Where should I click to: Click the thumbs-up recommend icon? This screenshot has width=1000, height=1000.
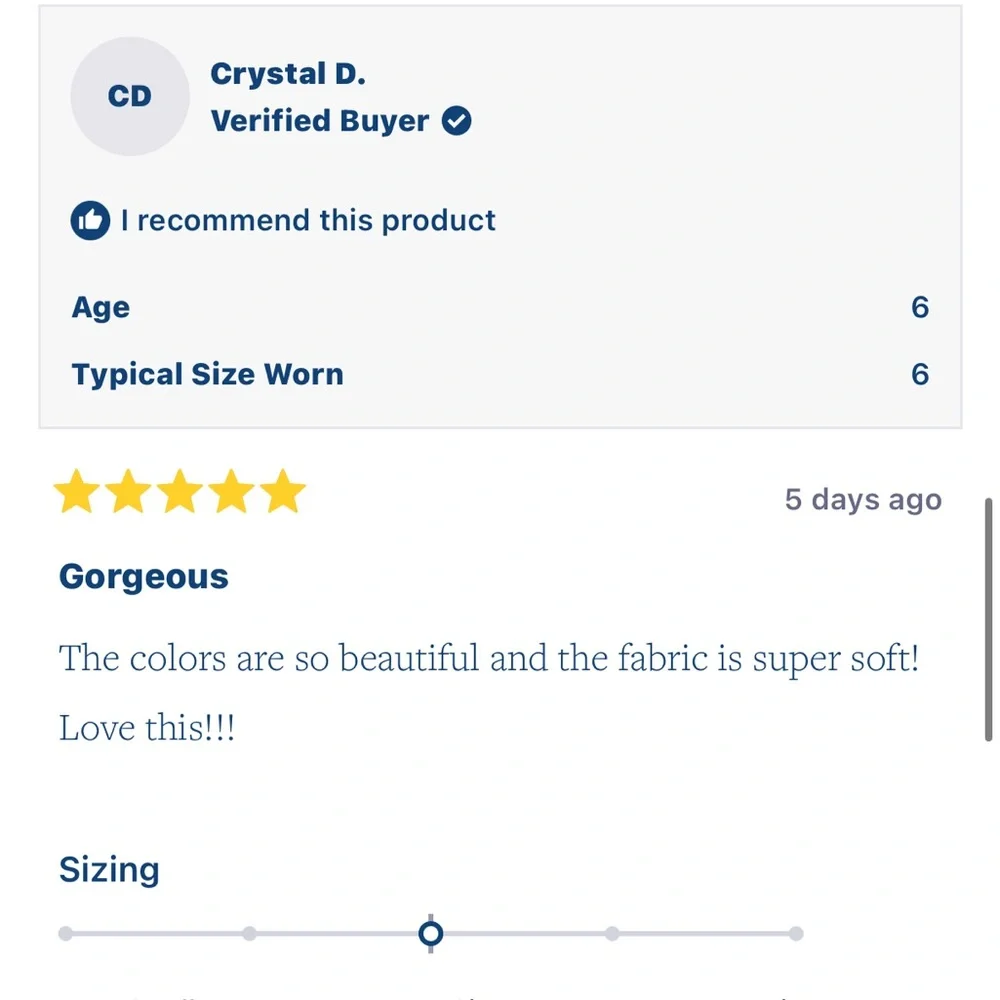pos(90,221)
